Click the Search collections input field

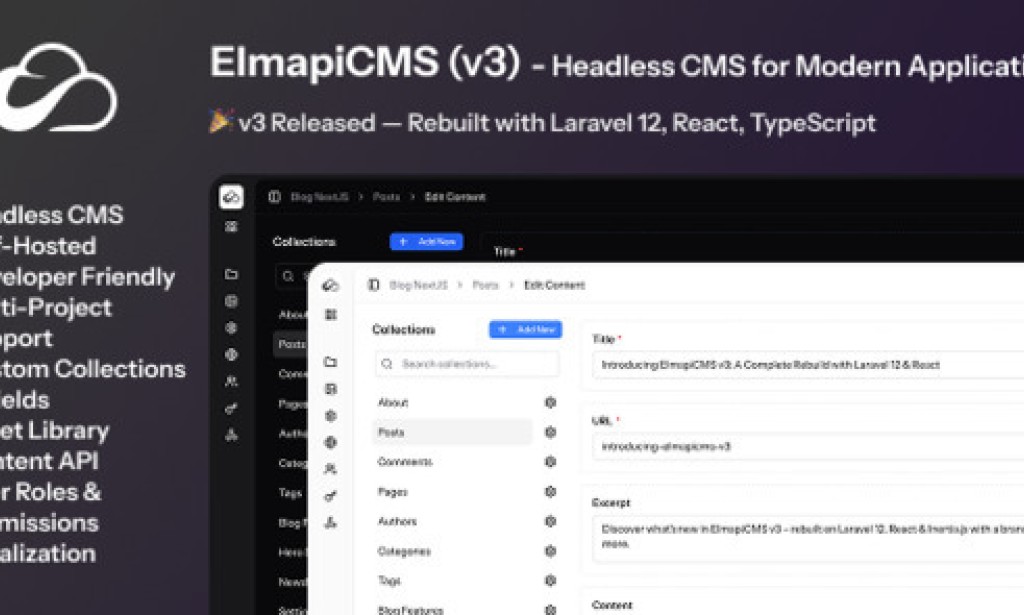coord(468,364)
